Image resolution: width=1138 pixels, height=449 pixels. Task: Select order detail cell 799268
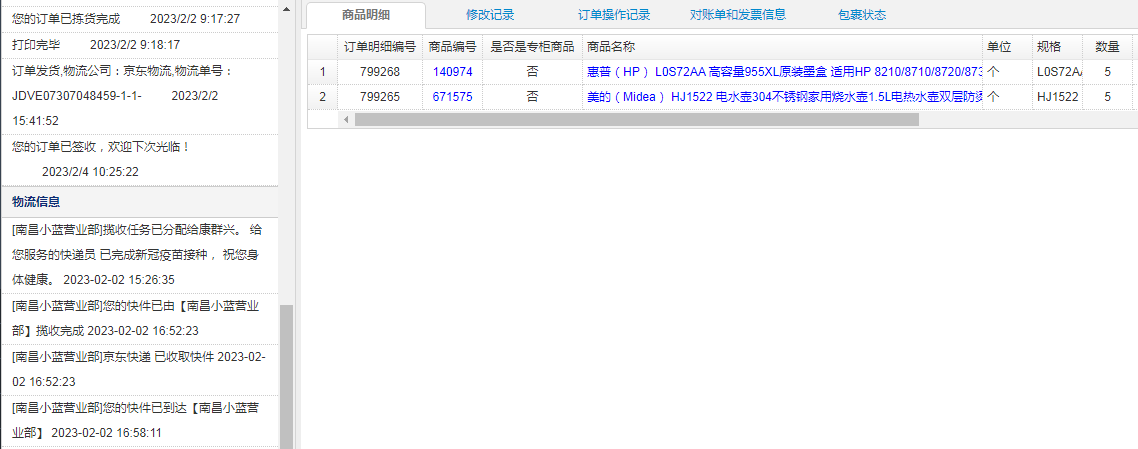[x=380, y=72]
